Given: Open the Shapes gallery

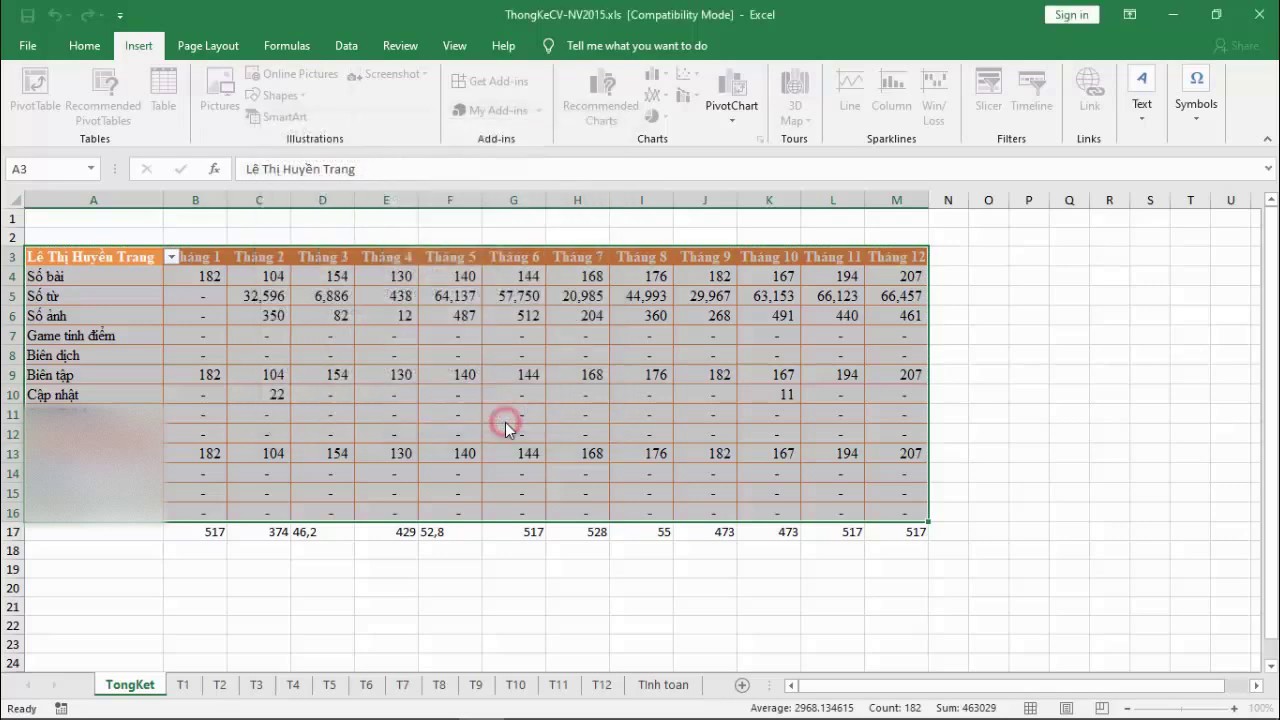Looking at the screenshot, I should [276, 96].
